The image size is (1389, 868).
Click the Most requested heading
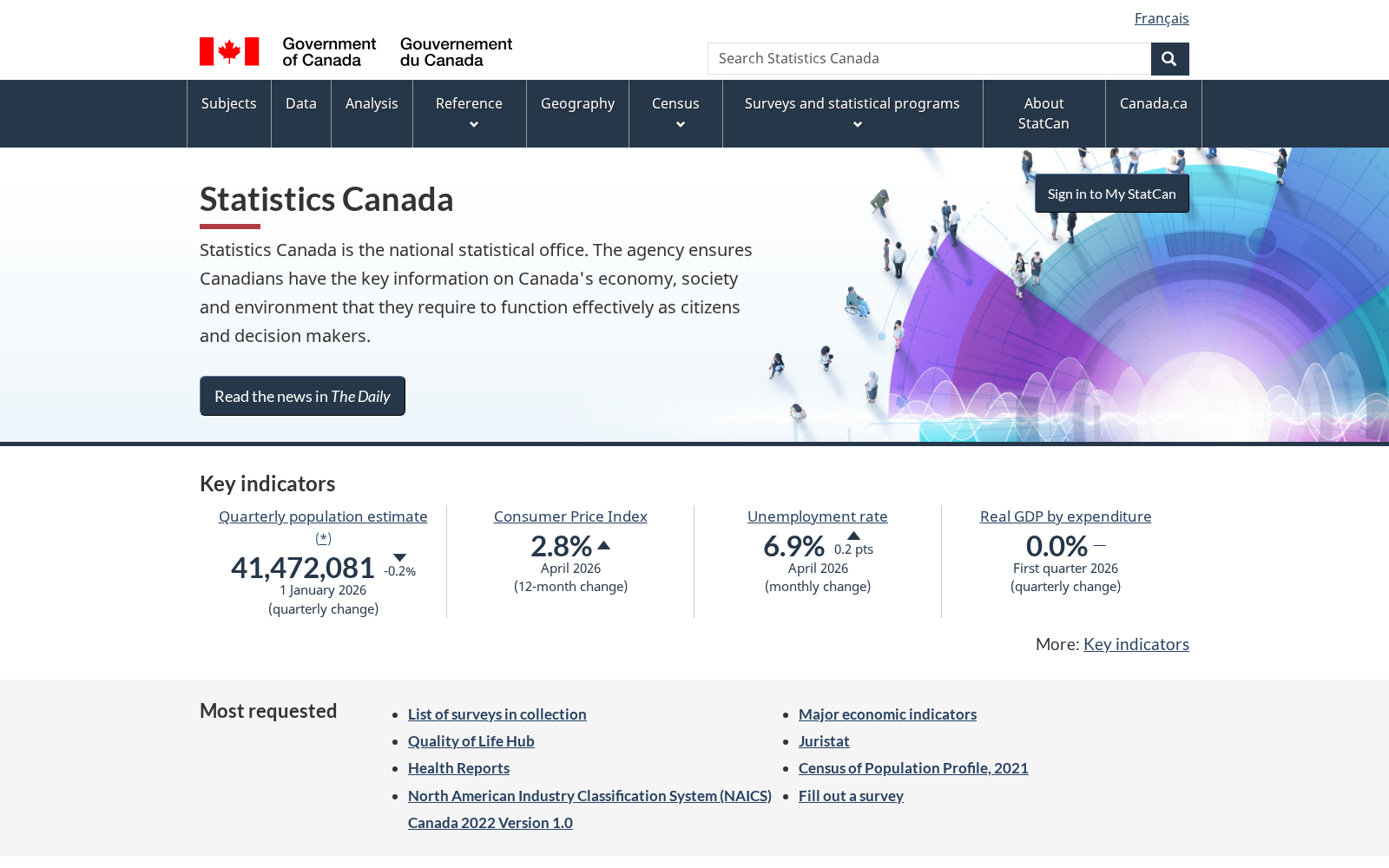268,711
